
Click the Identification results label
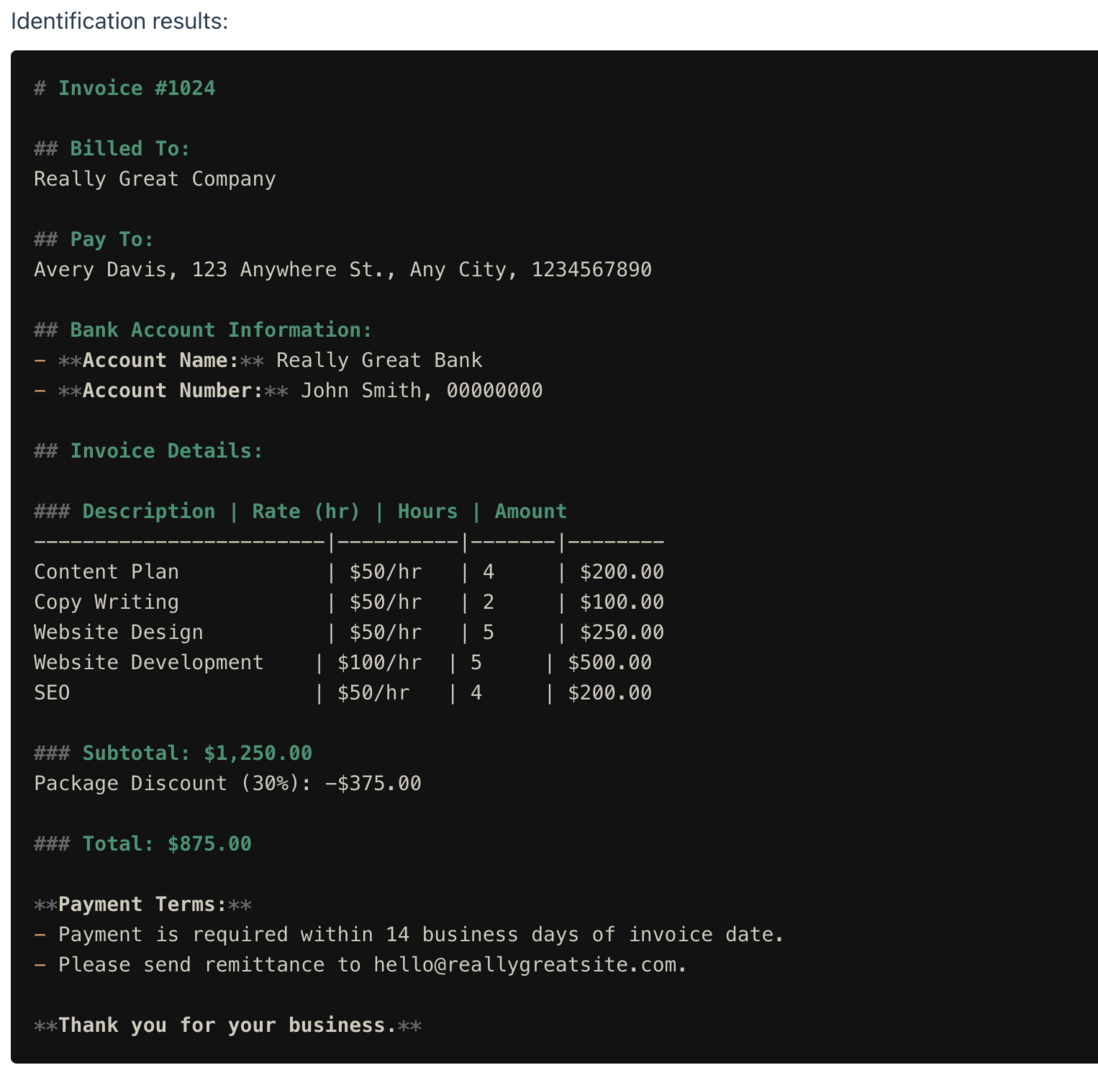coord(120,21)
